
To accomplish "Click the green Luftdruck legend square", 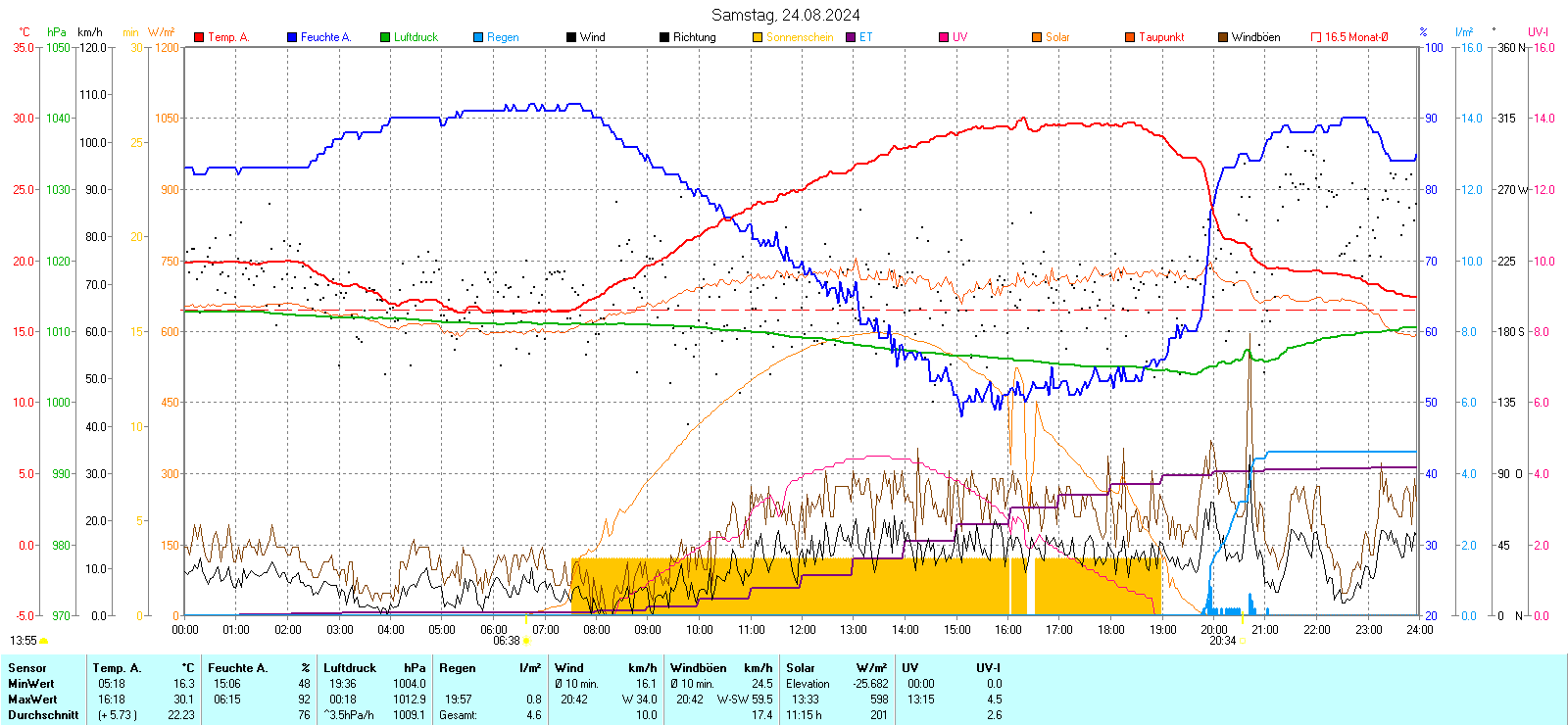I will (x=385, y=37).
